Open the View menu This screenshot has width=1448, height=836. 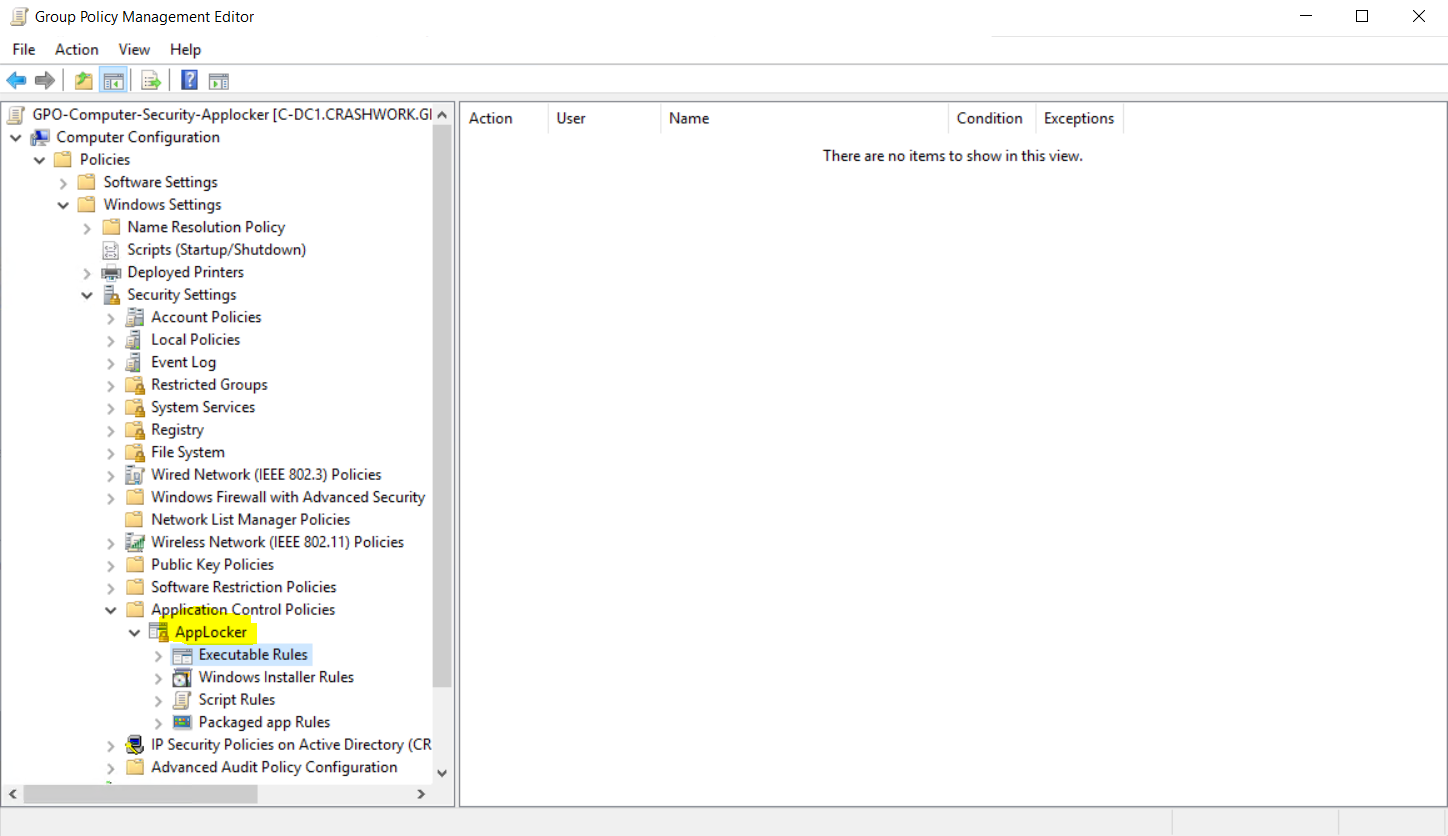(x=134, y=49)
